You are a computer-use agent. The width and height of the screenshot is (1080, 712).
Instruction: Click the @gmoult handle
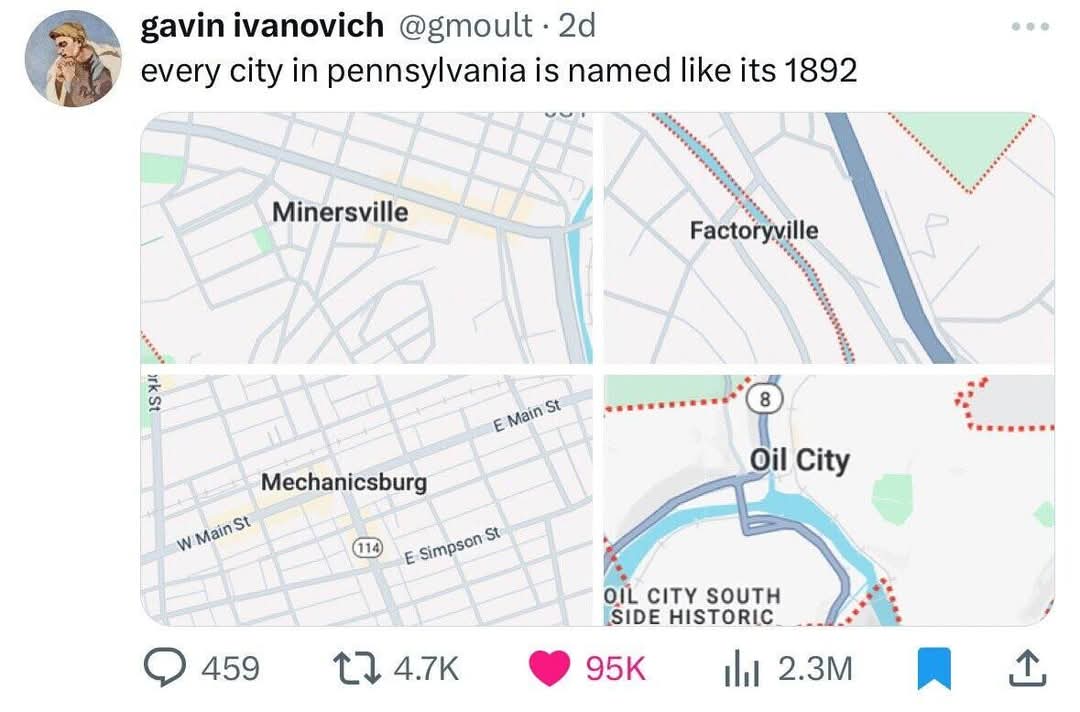466,26
